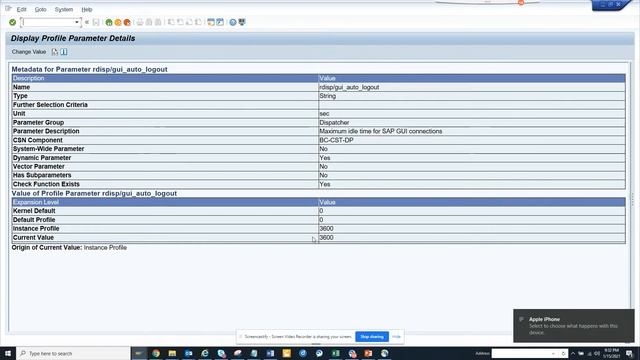The width and height of the screenshot is (640, 360).
Task: Show hidden system tray icons chevron
Action: [x=573, y=353]
